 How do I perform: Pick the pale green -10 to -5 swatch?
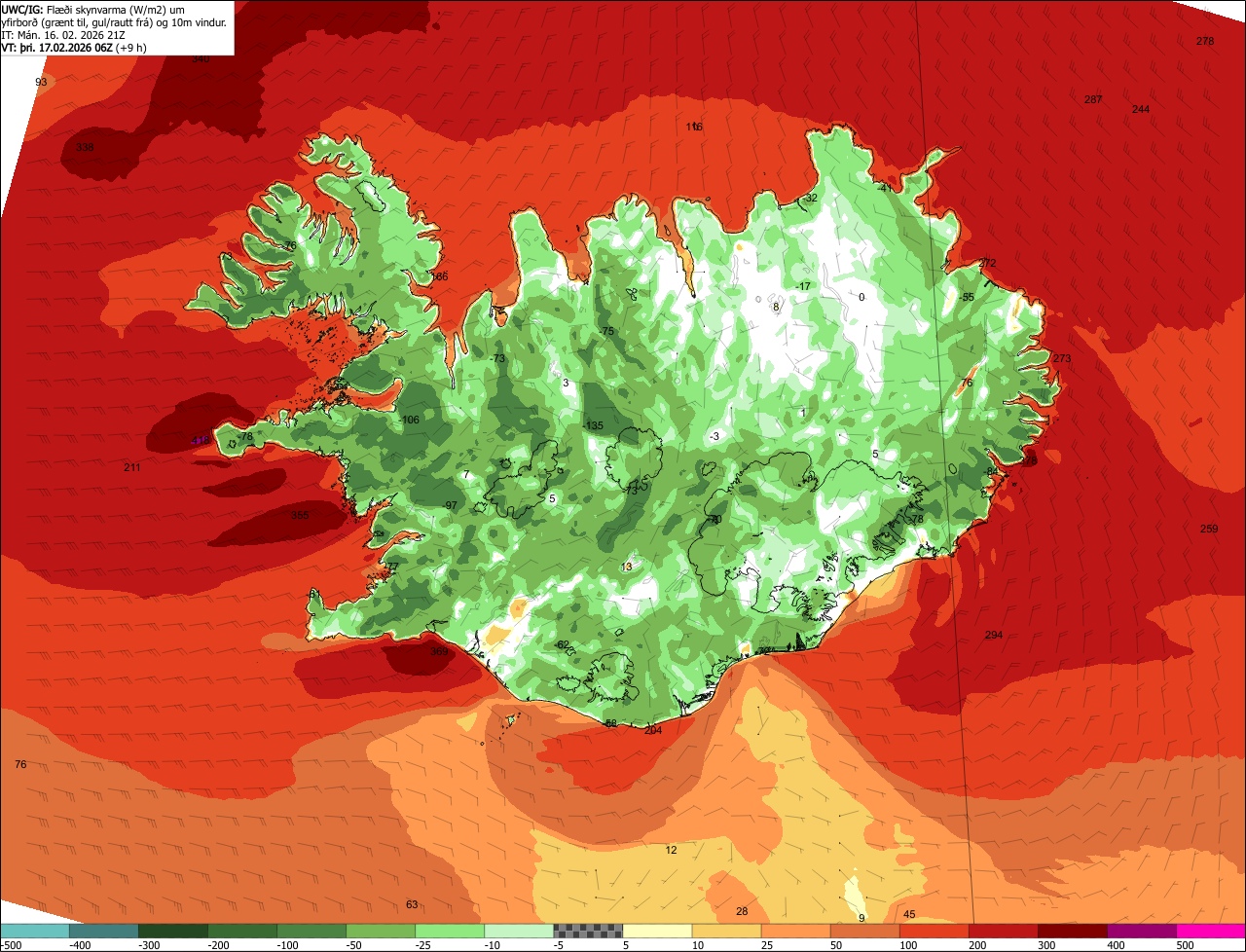coord(518,931)
